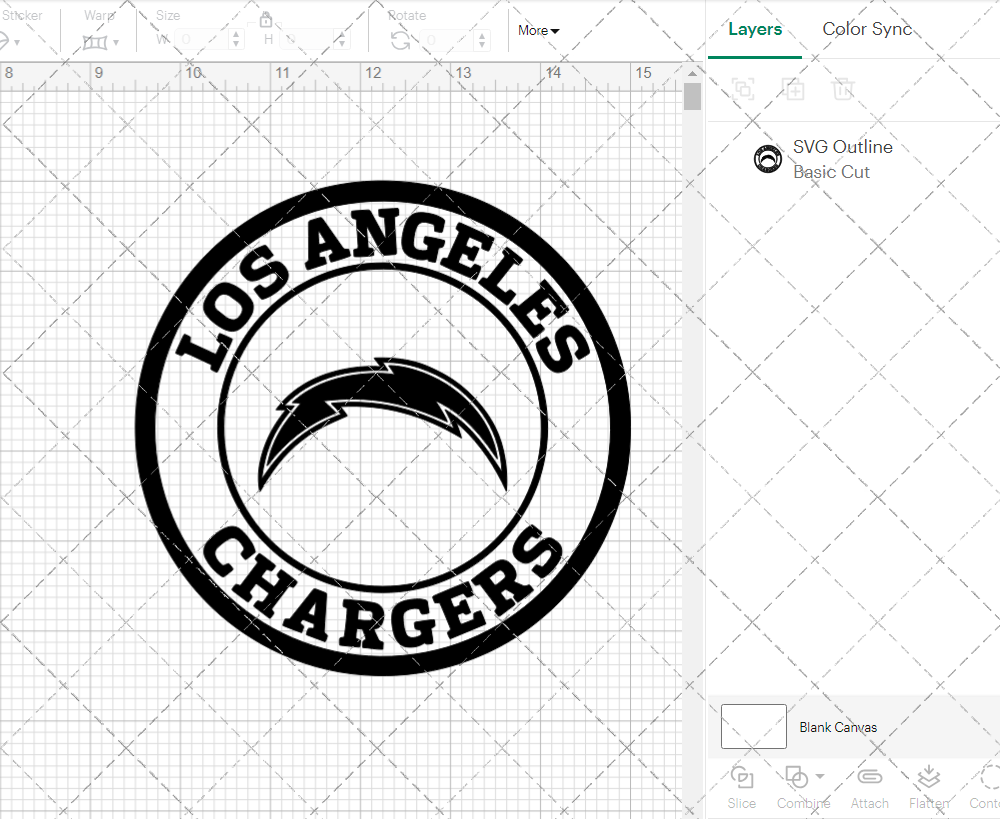Switch to the Layers tab

[x=755, y=29]
